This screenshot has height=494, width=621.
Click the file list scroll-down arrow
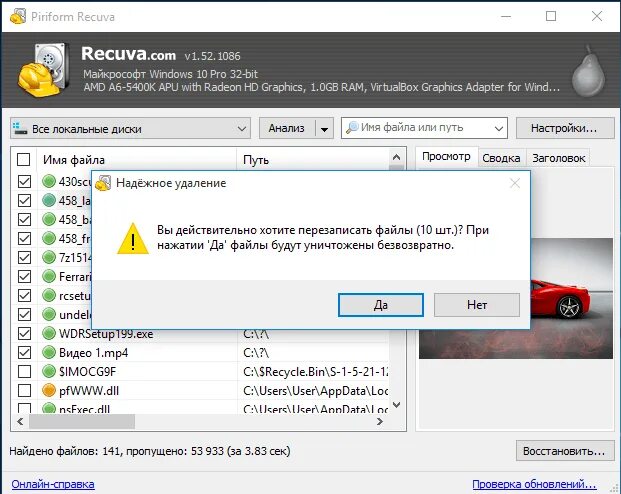396,405
